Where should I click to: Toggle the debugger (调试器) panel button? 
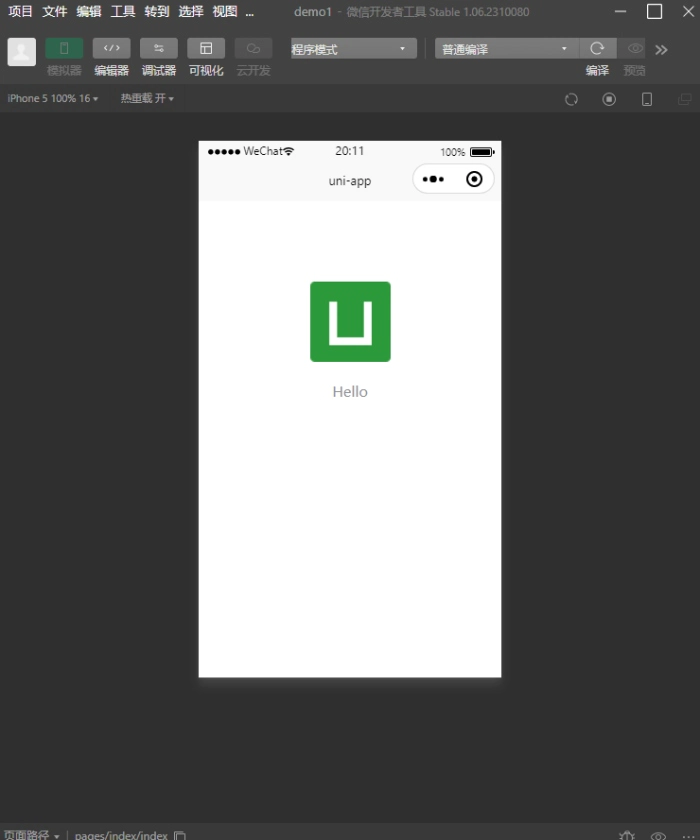pos(159,48)
